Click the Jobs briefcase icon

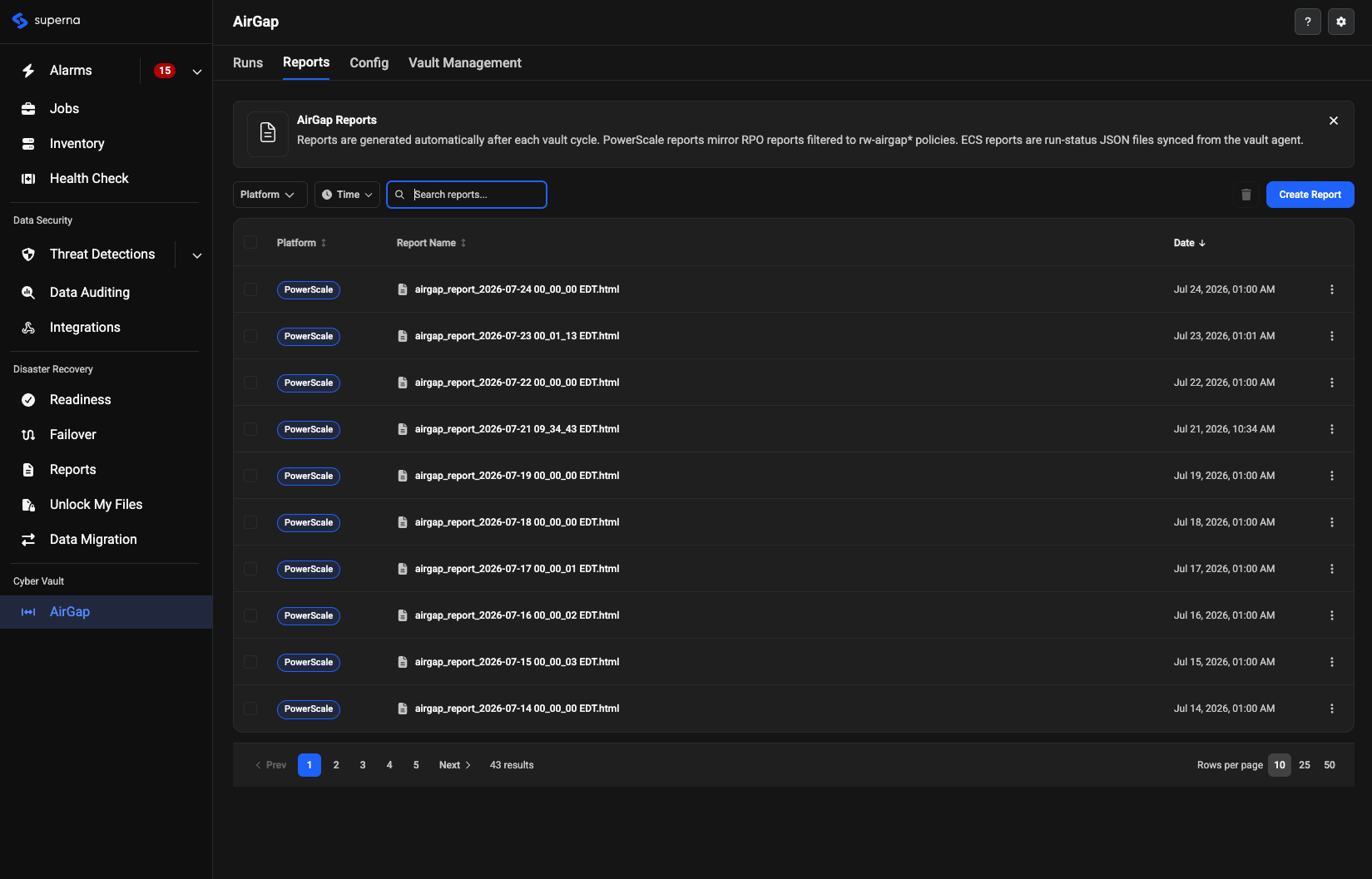(28, 109)
